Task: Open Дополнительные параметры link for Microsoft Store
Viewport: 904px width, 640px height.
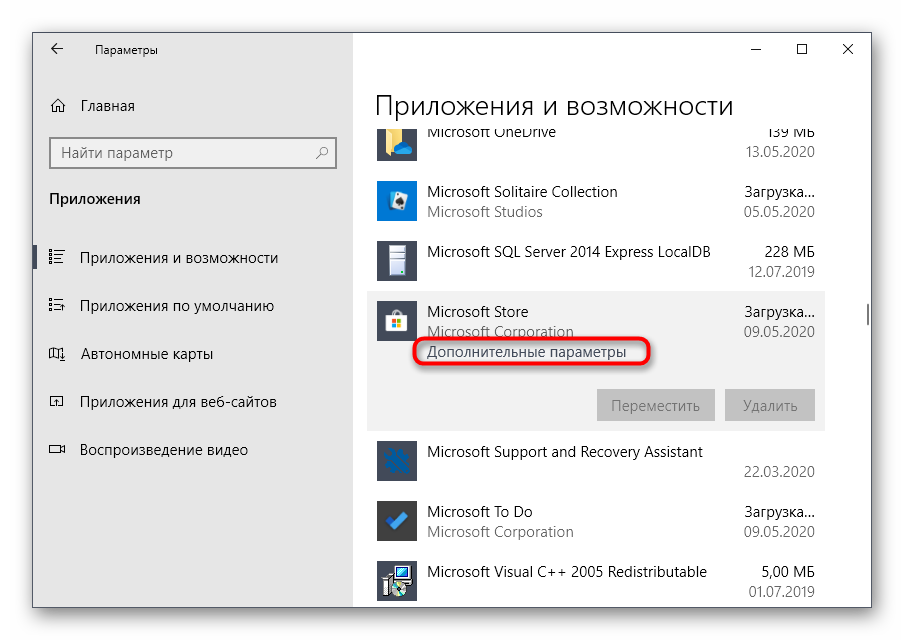Action: 526,352
